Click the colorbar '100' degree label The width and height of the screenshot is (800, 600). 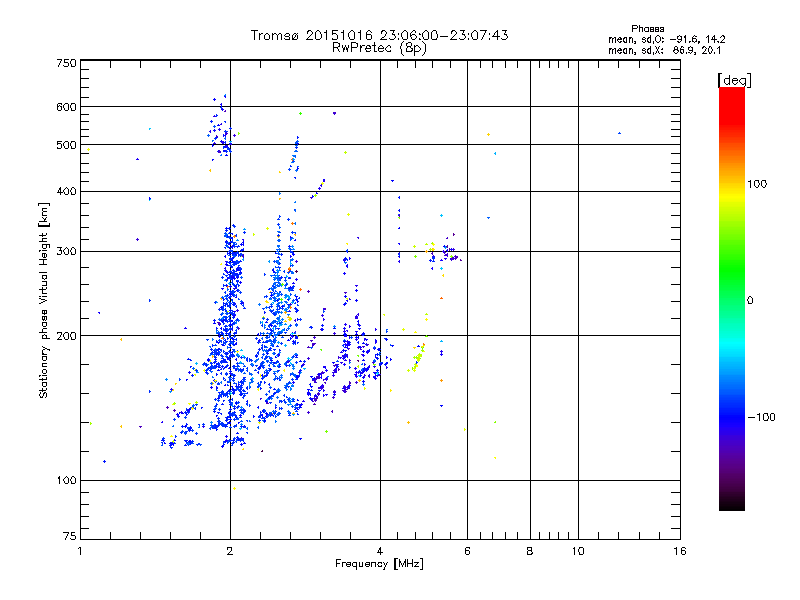pos(757,184)
